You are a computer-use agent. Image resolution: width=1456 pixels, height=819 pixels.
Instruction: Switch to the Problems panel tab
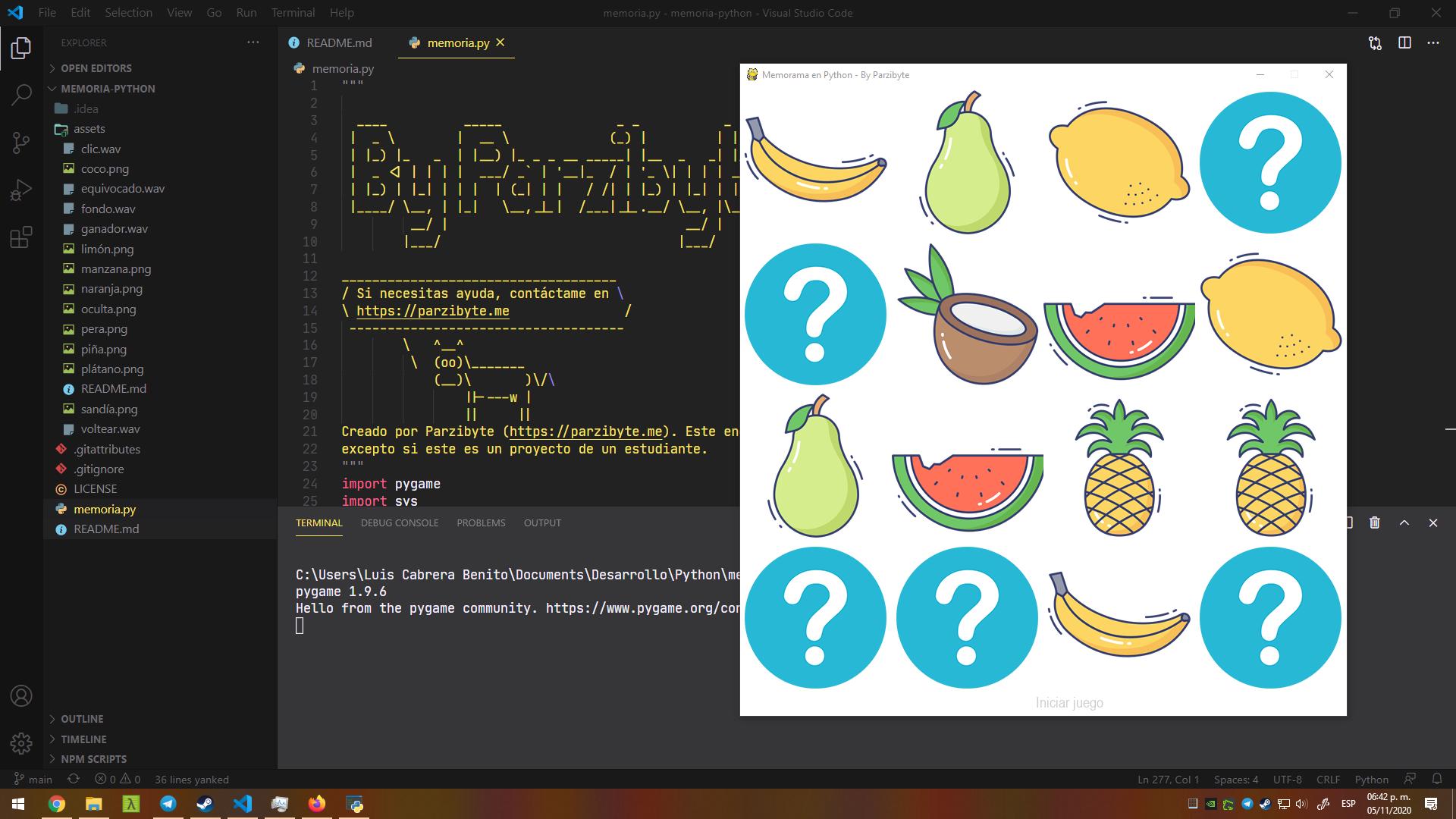pos(481,522)
